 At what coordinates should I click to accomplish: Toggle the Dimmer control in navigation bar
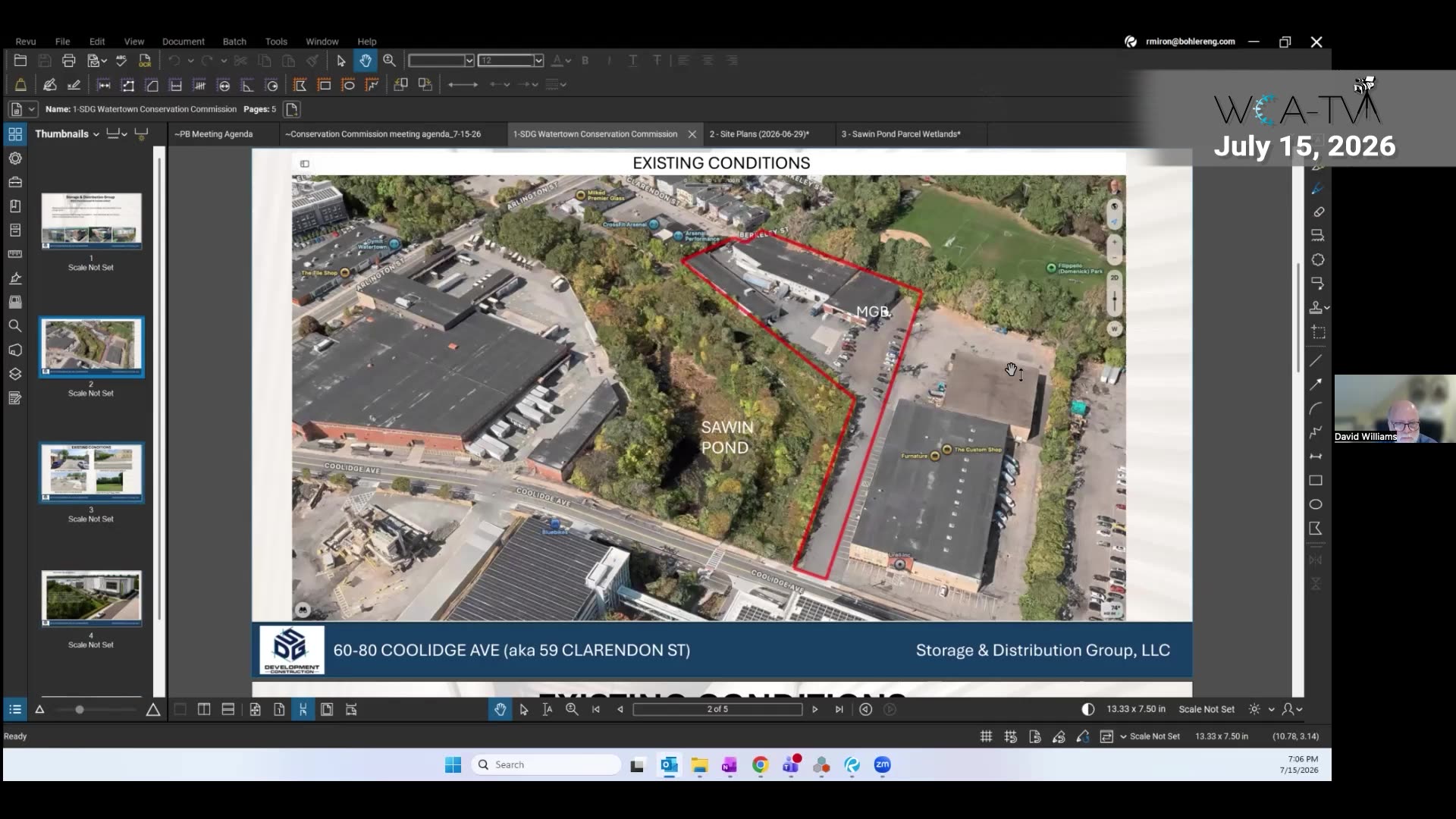1088,710
